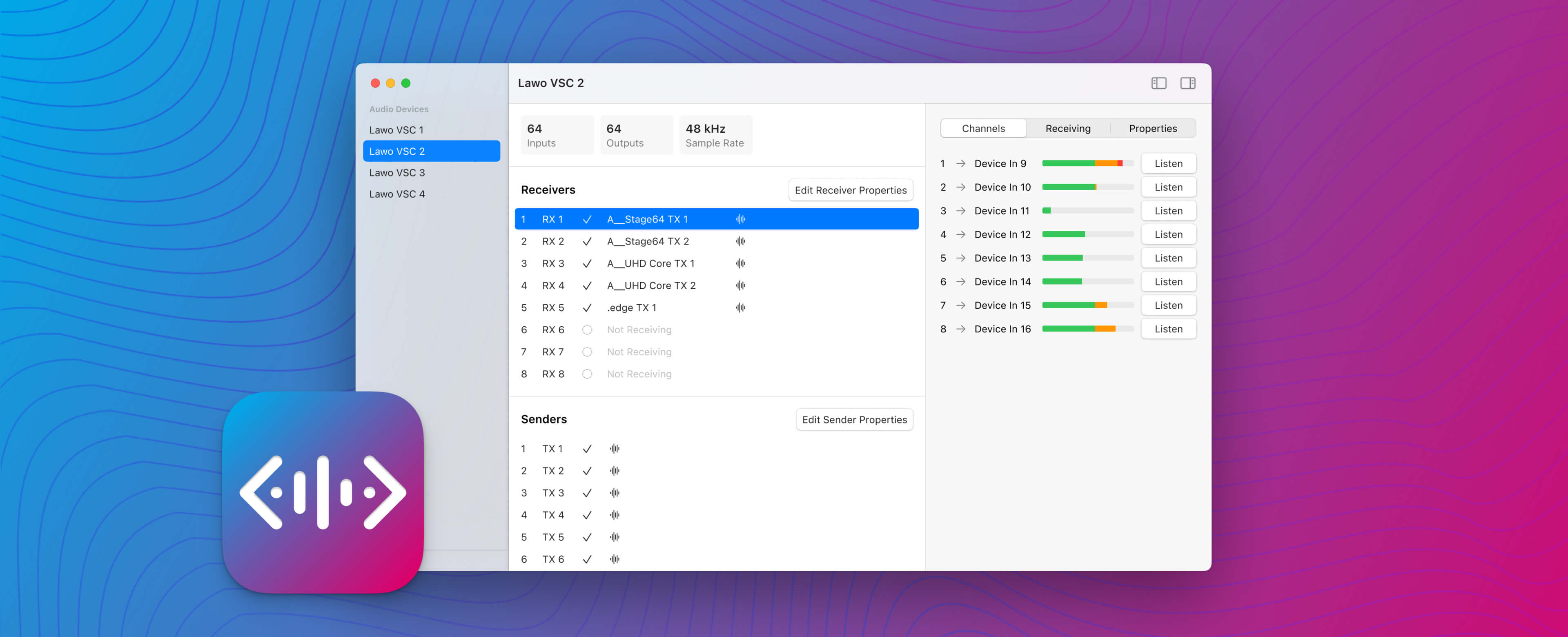Click waveform icon for RX 3 row
This screenshot has height=637, width=1568.
click(x=740, y=264)
